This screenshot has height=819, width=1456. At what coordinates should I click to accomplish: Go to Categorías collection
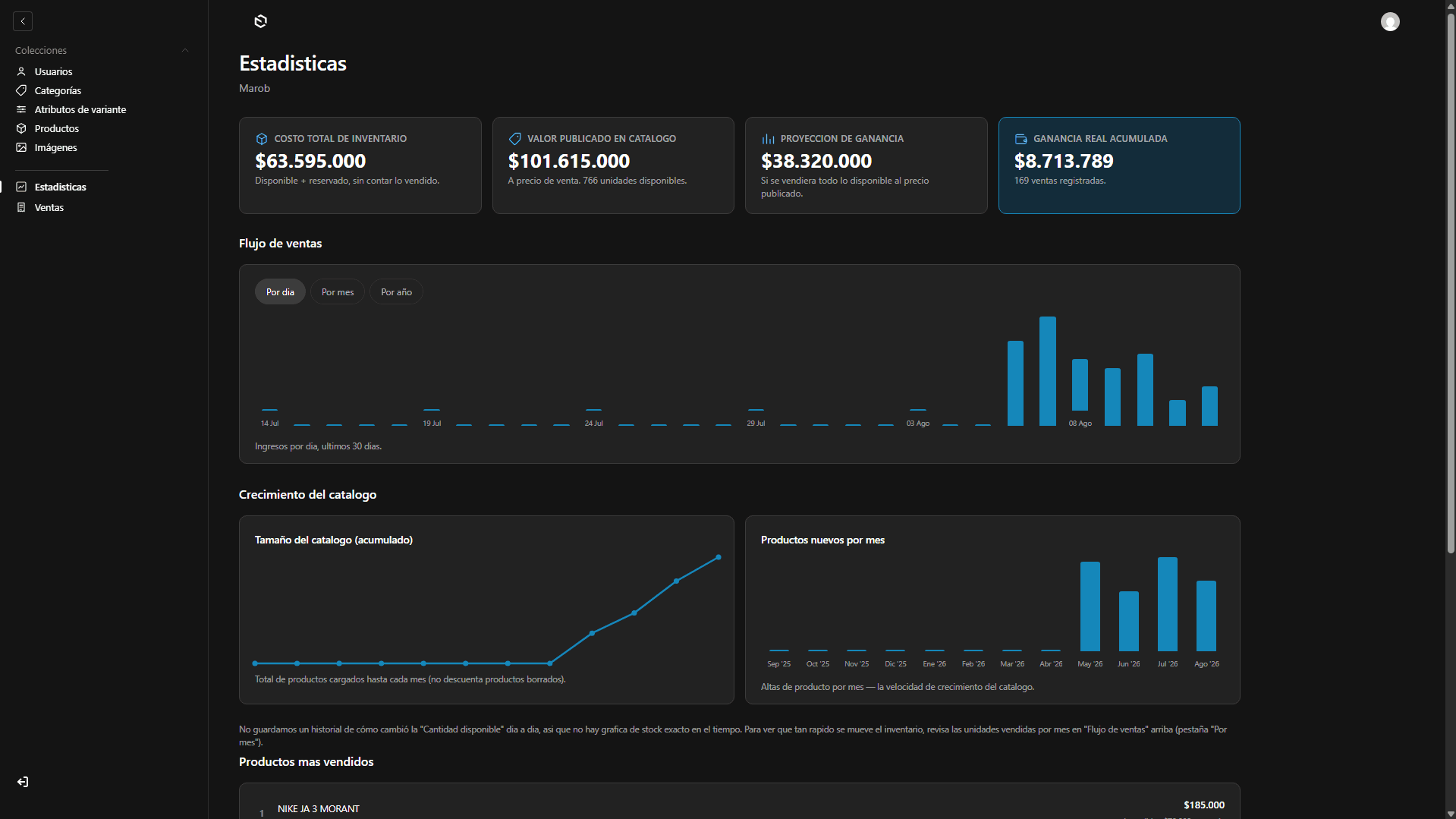tap(58, 90)
